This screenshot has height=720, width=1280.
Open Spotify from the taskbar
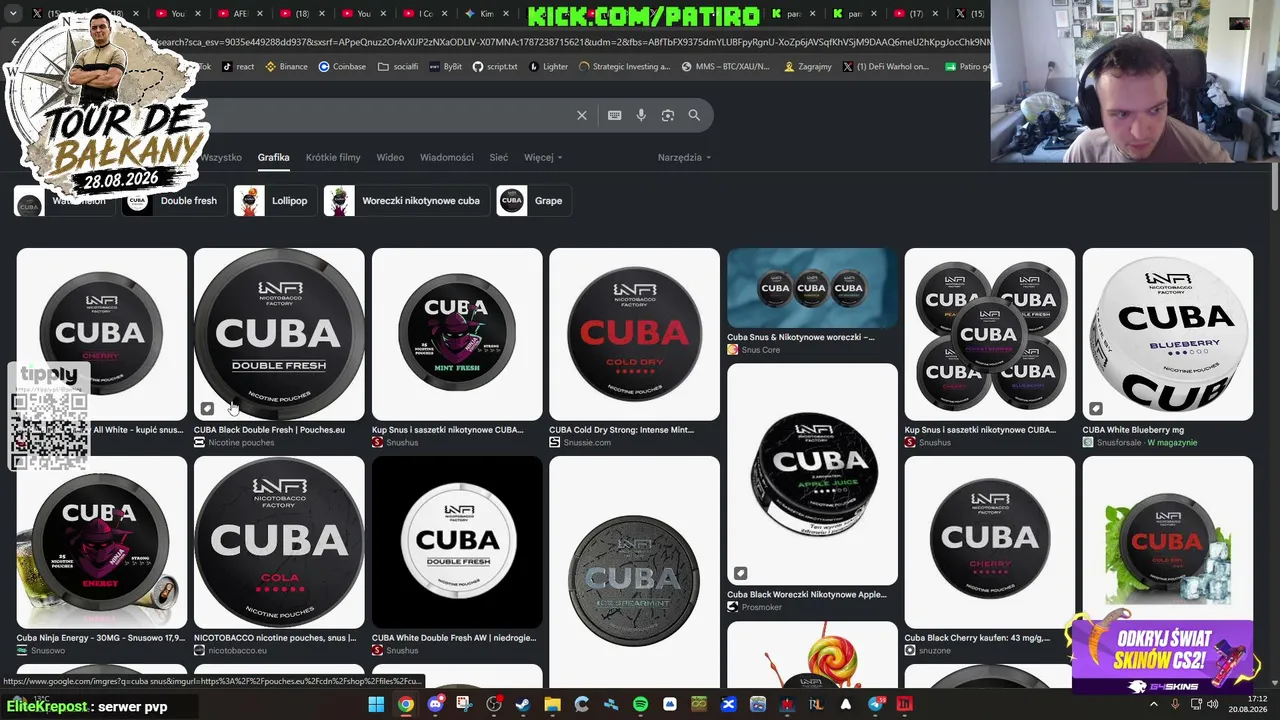[641, 705]
